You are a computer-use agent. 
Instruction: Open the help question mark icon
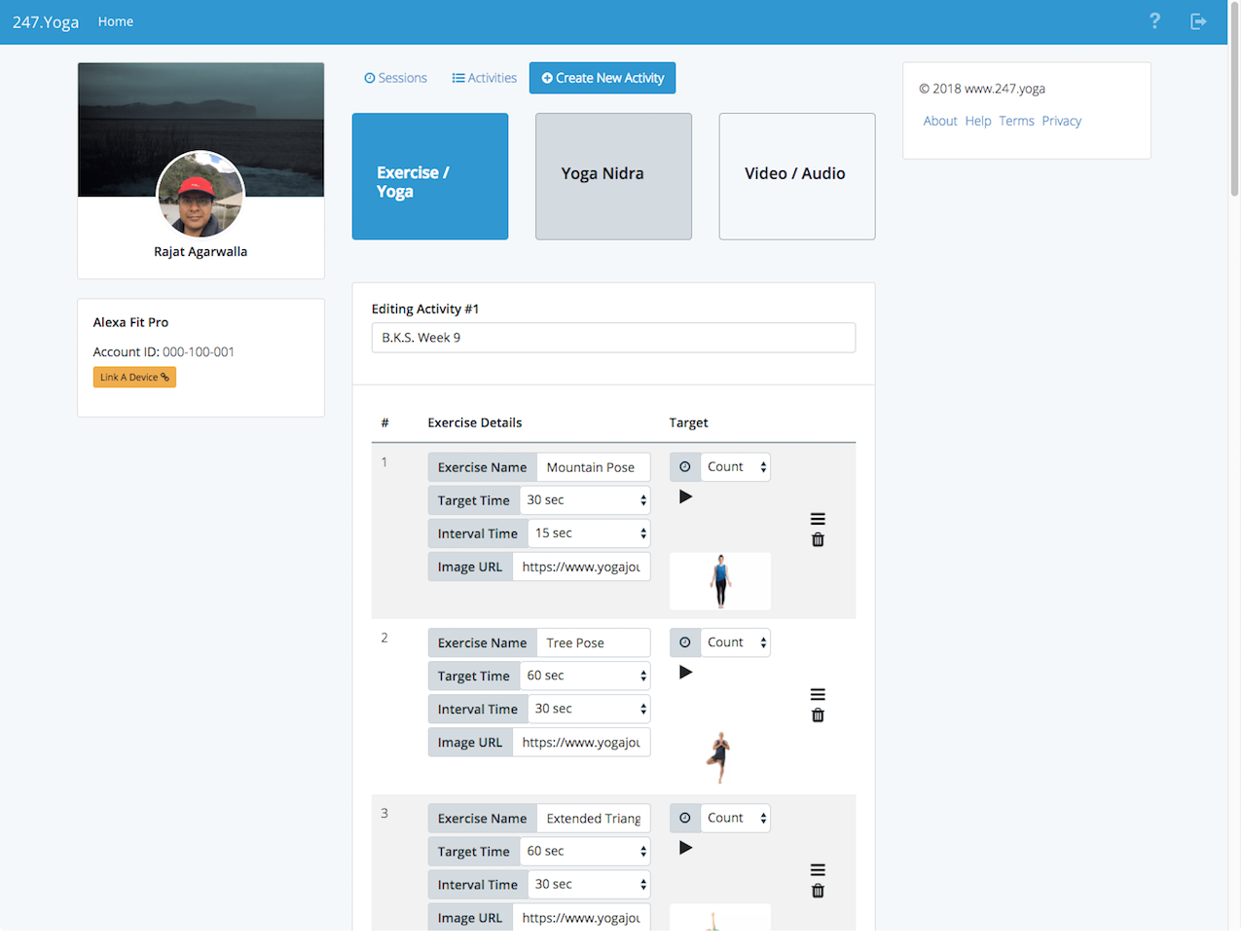1154,21
